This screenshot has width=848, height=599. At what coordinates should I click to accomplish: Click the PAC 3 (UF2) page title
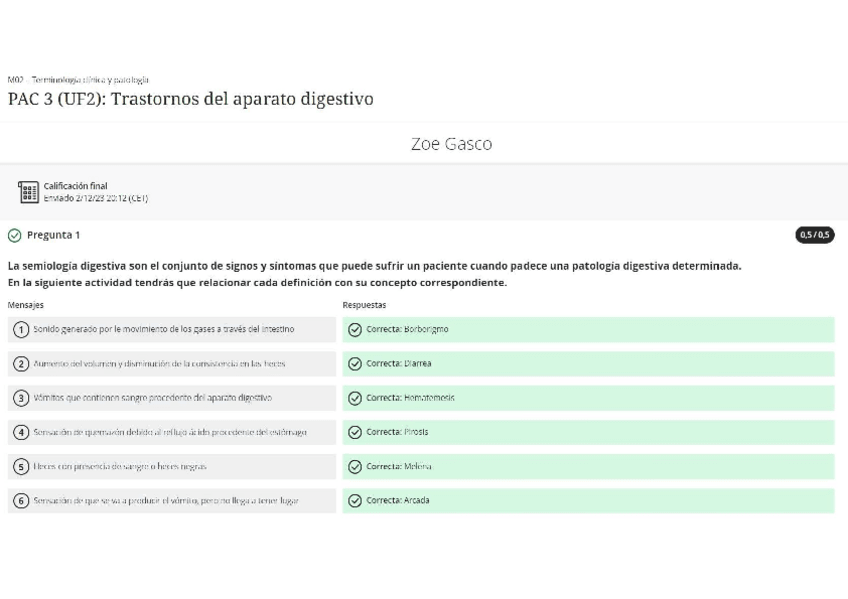(190, 99)
